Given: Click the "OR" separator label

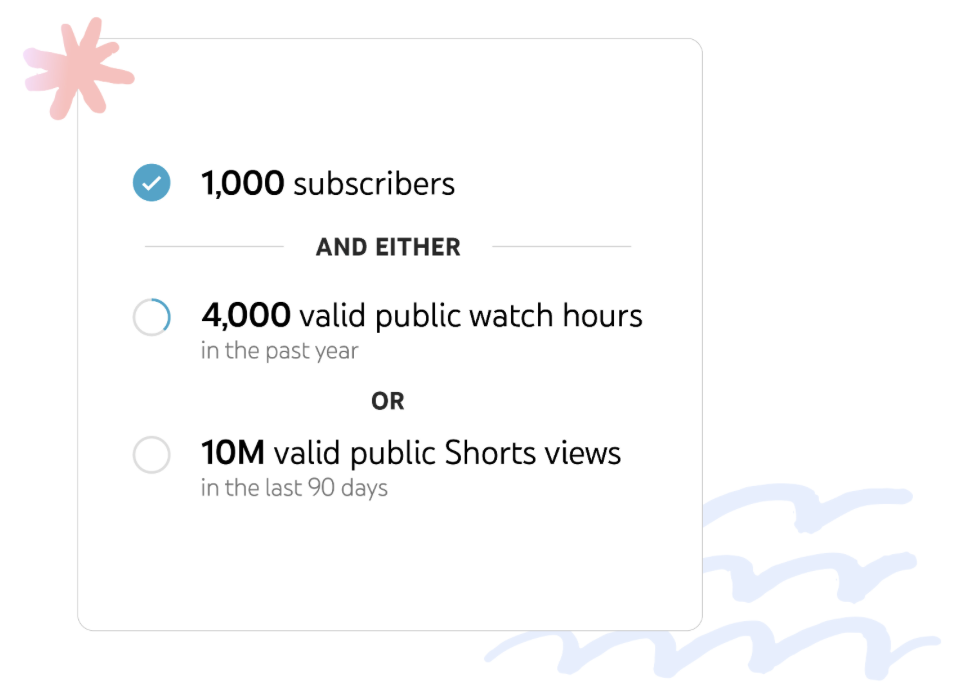Looking at the screenshot, I should click(388, 401).
